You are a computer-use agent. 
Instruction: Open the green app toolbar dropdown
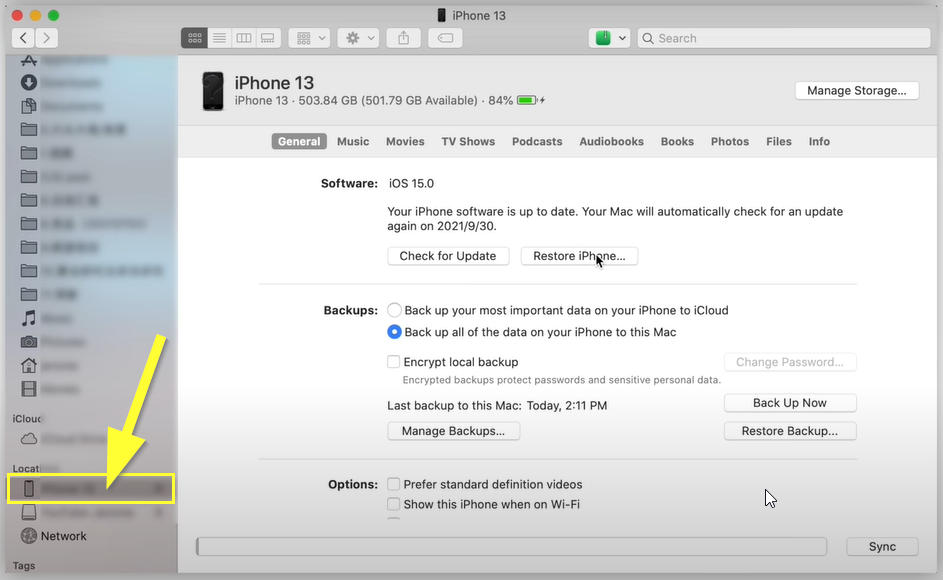609,38
